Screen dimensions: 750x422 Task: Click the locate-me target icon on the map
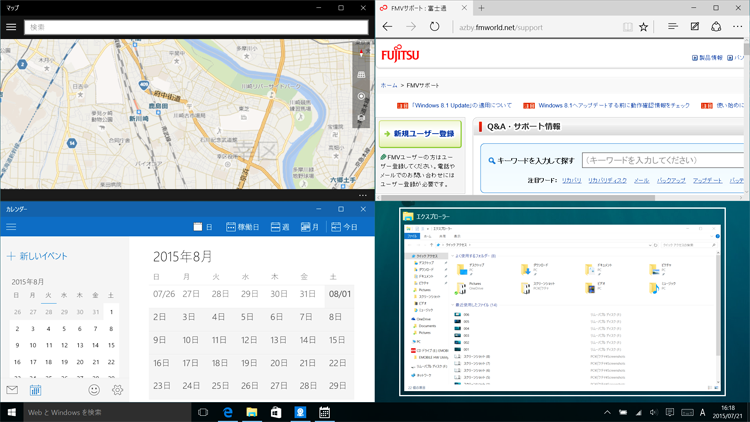coord(362,96)
